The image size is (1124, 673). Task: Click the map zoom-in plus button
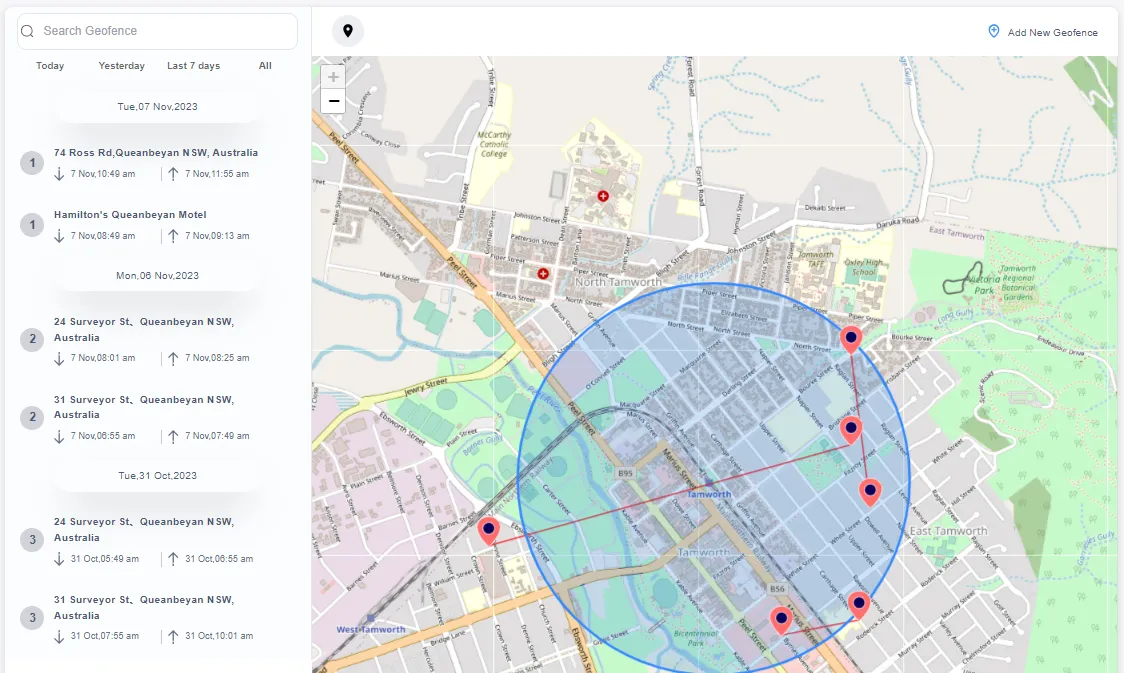click(332, 76)
